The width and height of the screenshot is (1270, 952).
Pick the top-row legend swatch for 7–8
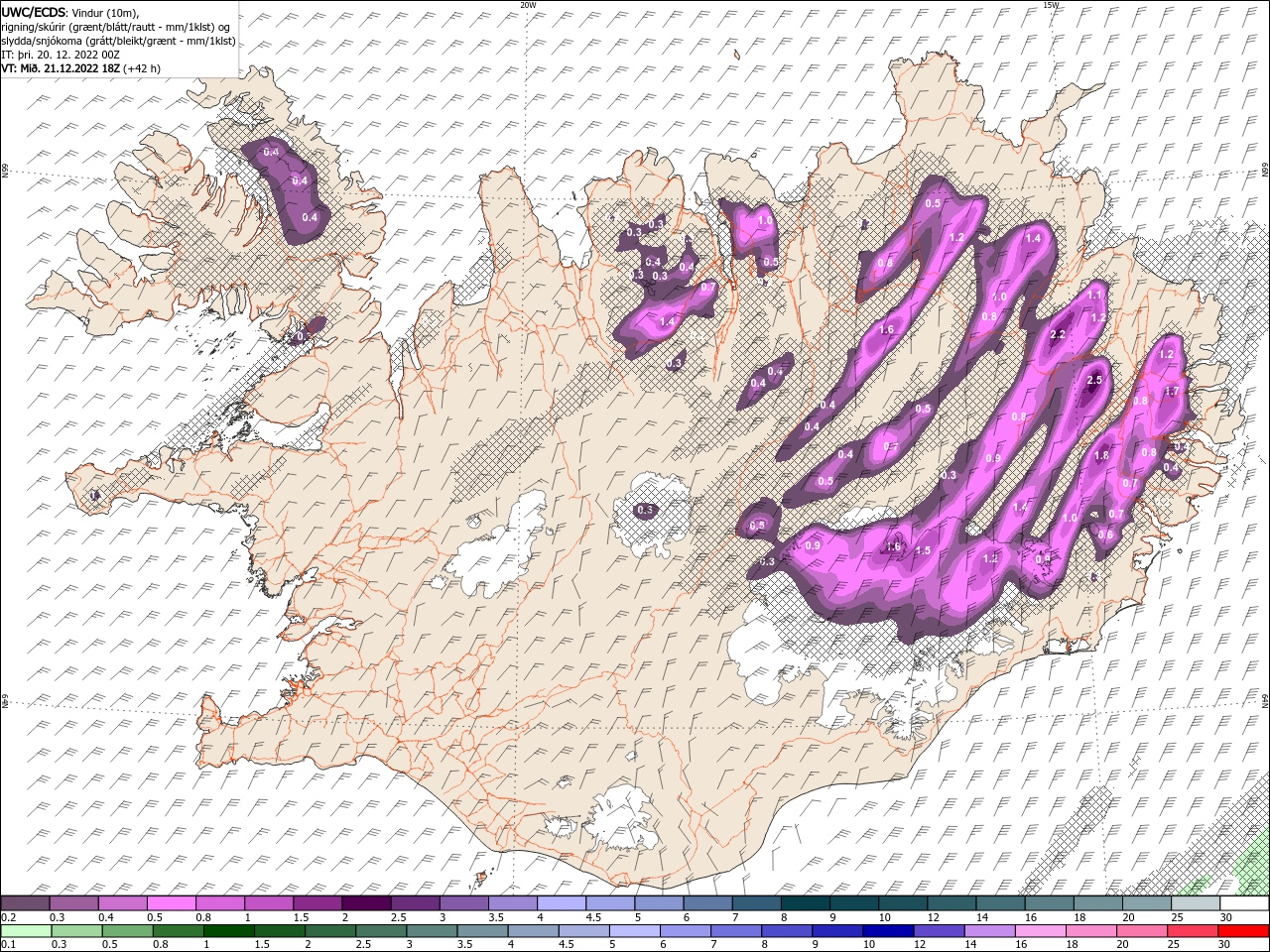756,903
